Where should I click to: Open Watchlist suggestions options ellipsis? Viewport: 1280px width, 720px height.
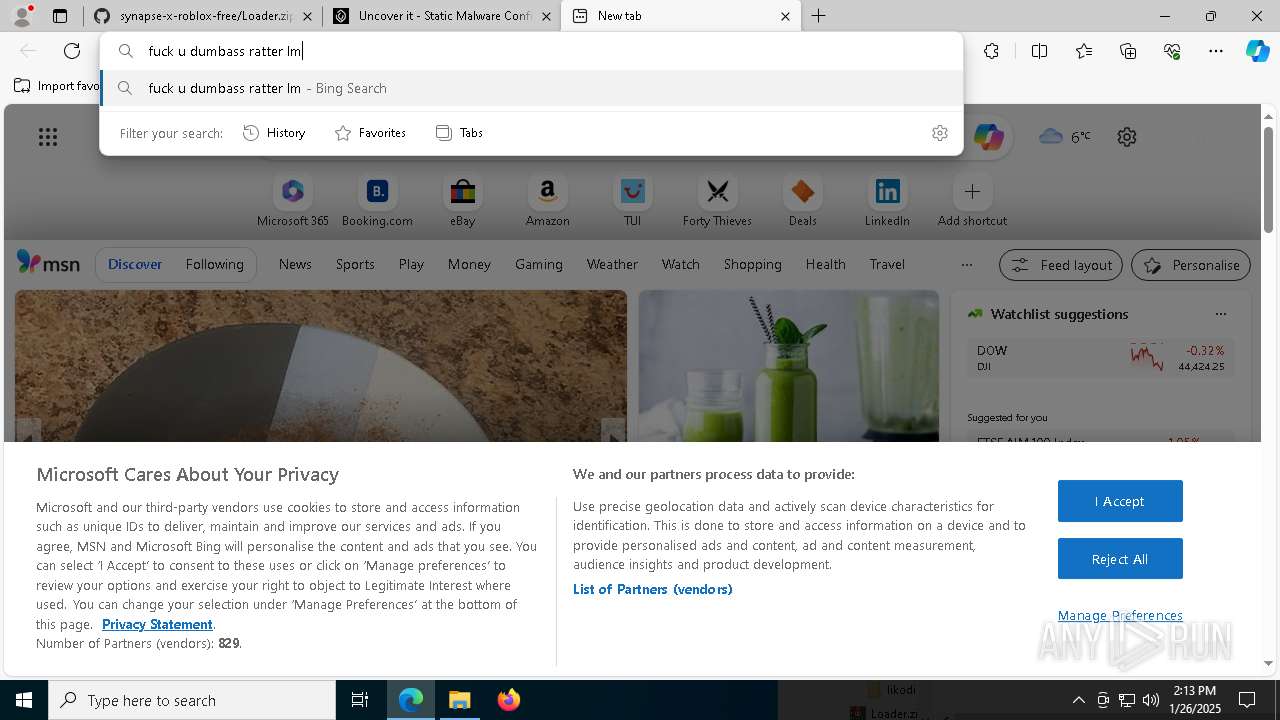1220,314
